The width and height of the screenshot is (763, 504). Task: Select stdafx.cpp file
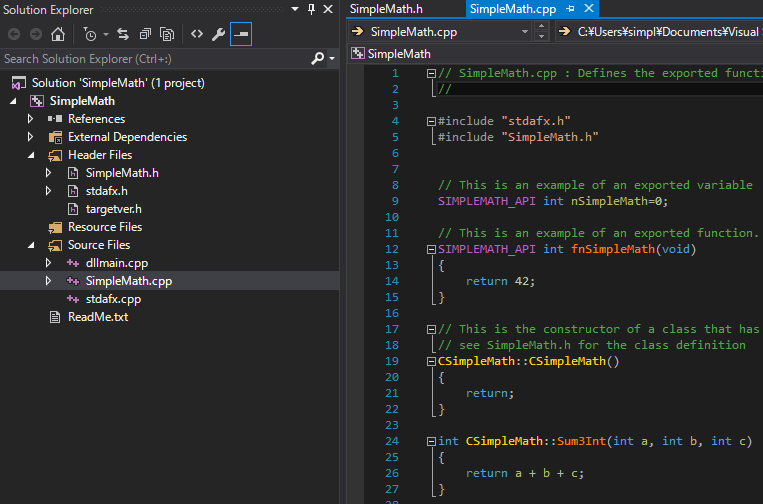pos(113,299)
